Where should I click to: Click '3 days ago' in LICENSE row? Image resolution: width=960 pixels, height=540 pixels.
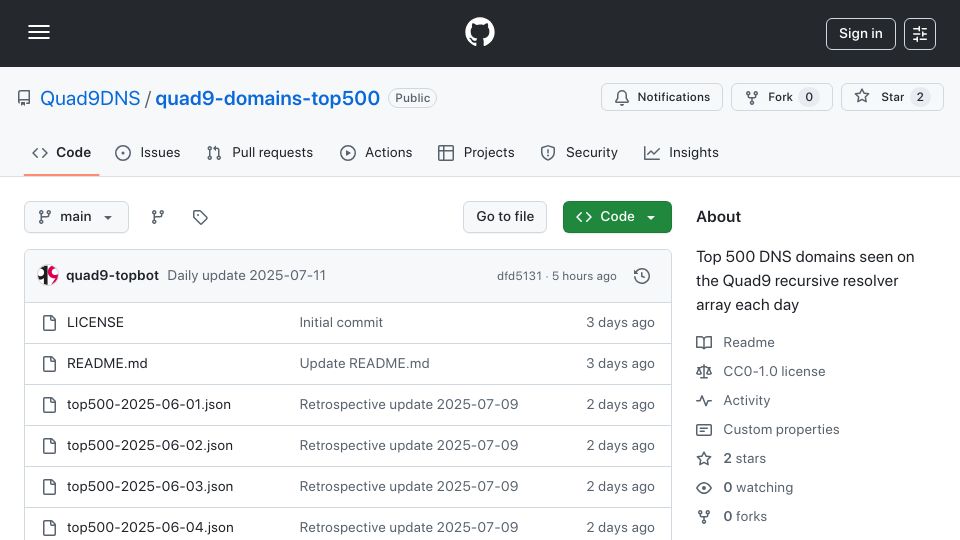(x=620, y=323)
